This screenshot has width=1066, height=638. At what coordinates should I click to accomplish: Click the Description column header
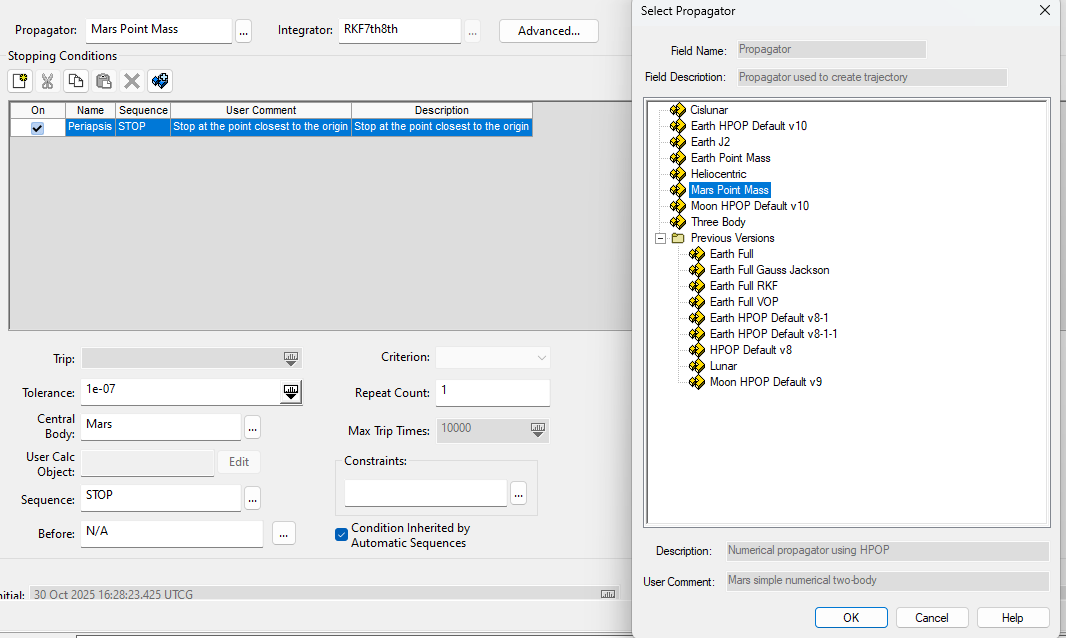[x=442, y=110]
